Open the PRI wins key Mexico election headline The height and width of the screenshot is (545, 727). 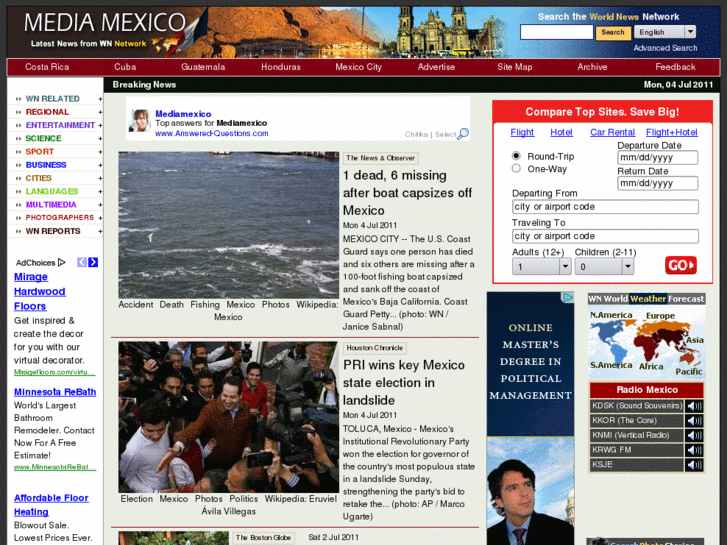coord(404,383)
